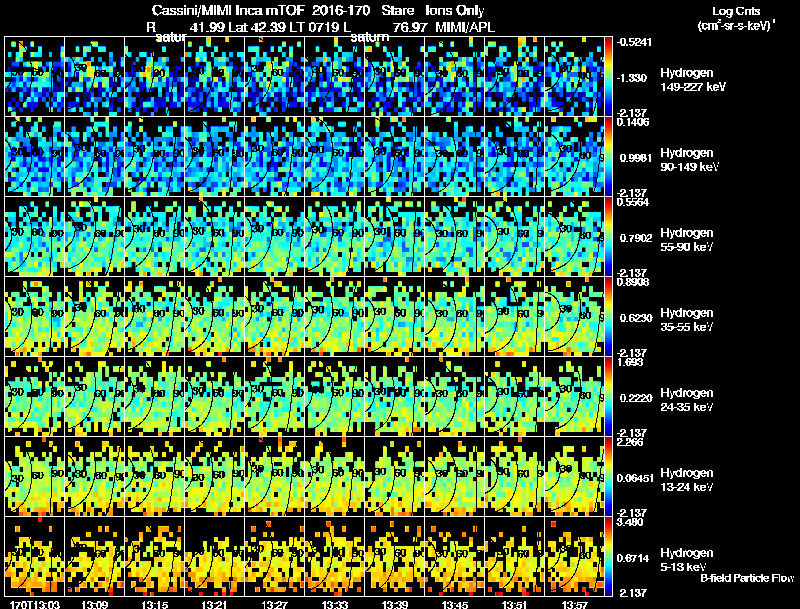Click the 'Hydrogen 55-90 keV' row label
The height and width of the screenshot is (609, 800).
tap(687, 240)
